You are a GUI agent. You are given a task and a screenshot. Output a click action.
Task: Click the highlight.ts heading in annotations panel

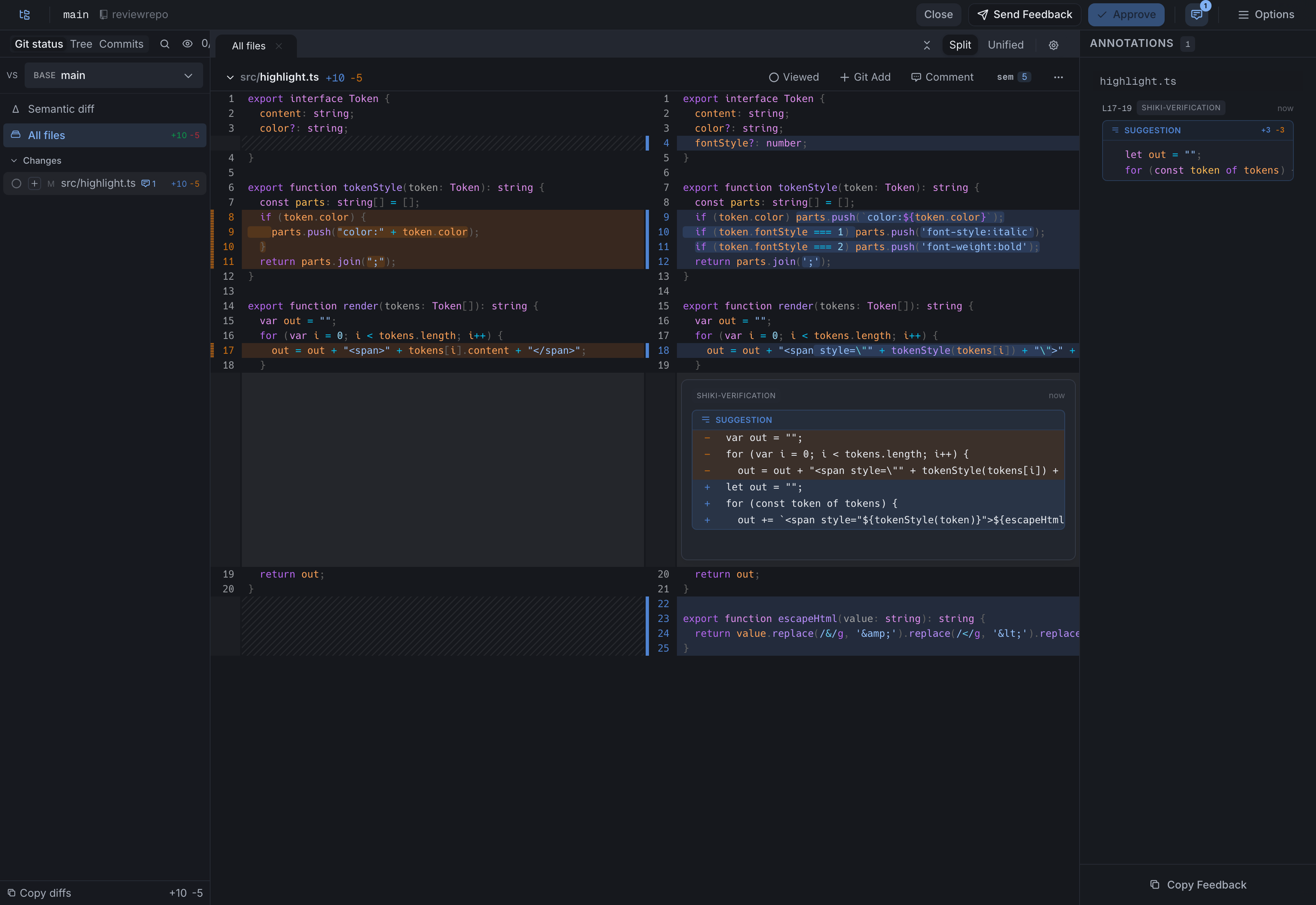click(1138, 81)
